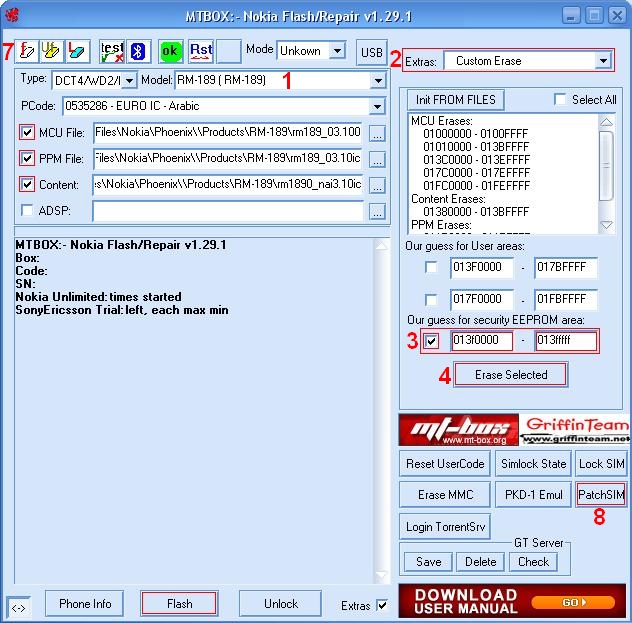
Task: Click the red flash pencil toolbar icon
Action: (27, 51)
